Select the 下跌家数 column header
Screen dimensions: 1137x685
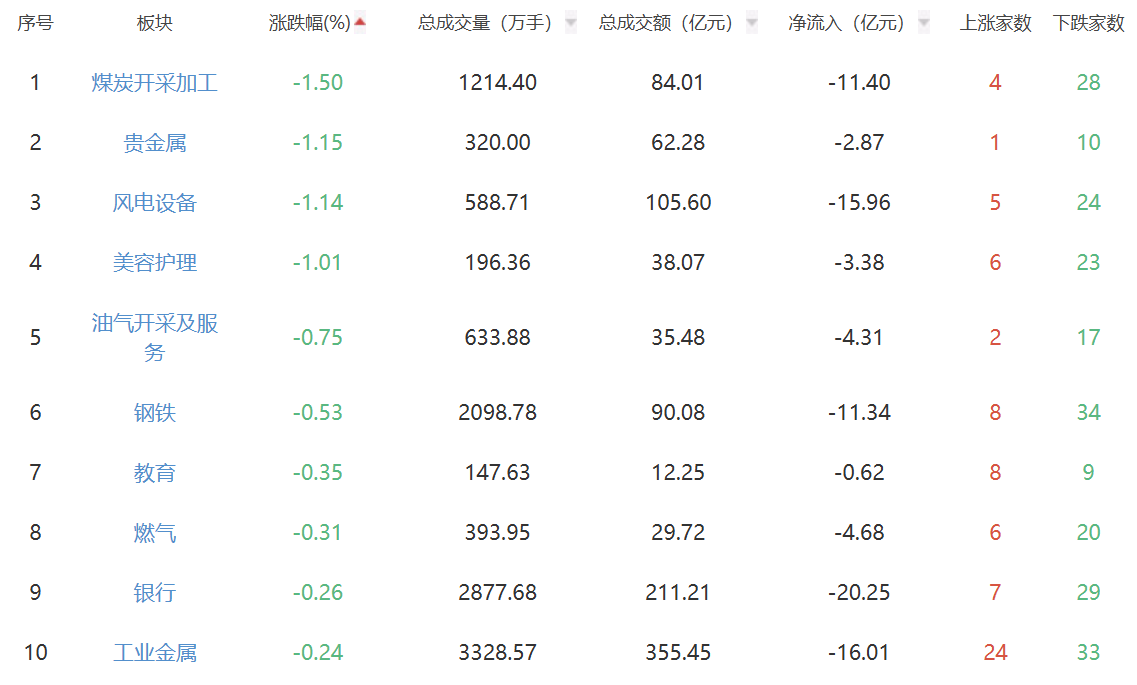1088,23
